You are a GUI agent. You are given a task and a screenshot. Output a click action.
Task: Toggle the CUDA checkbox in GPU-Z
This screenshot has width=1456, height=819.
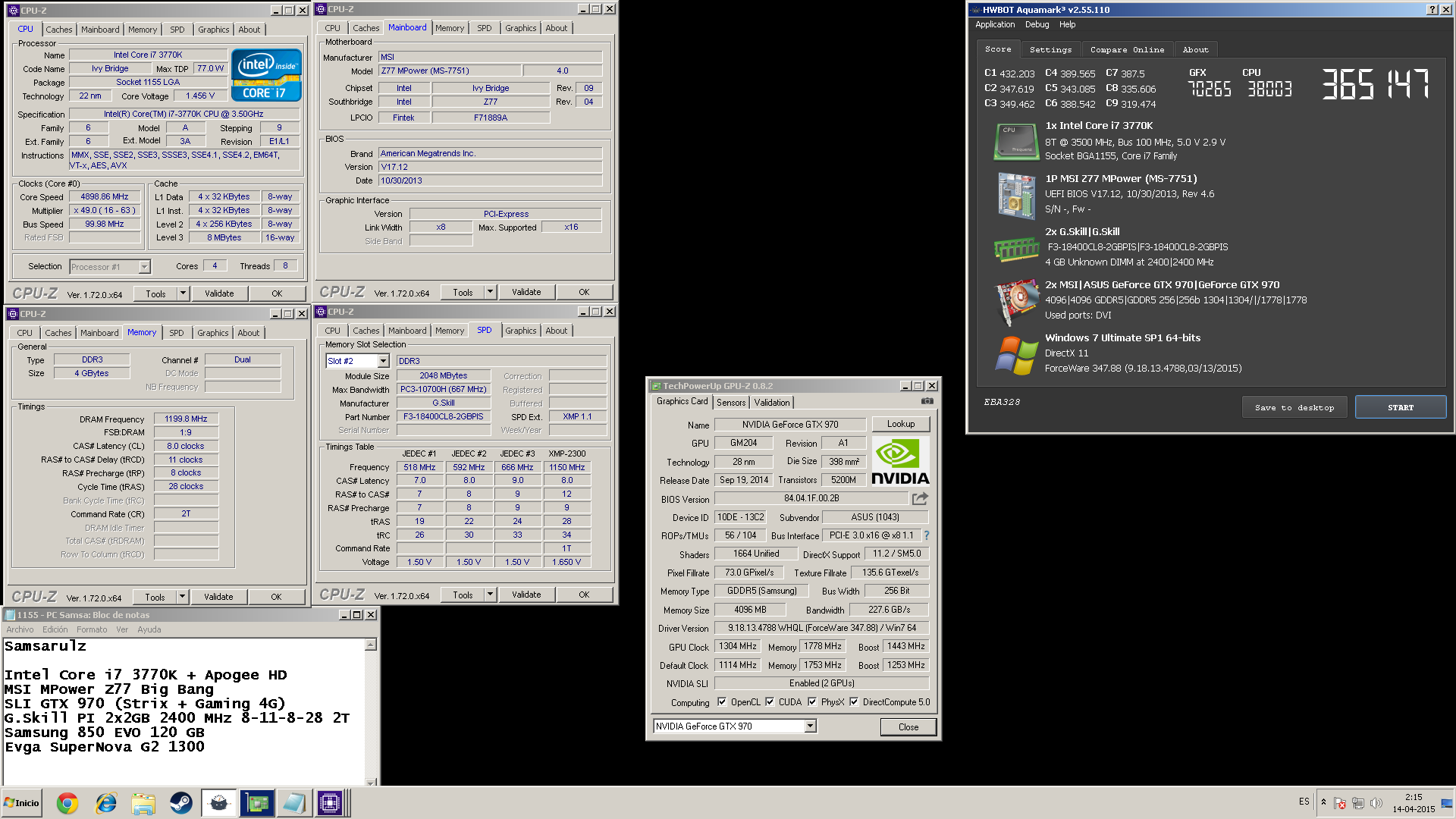(770, 702)
